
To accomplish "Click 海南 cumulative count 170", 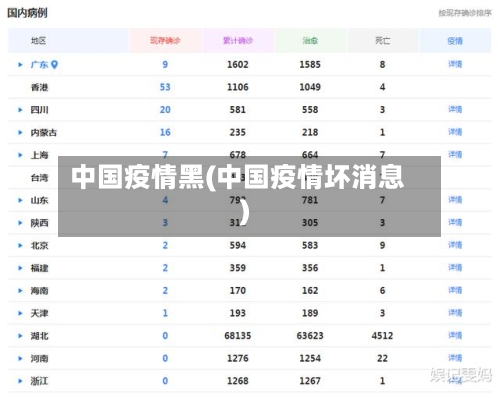I will coord(238,291).
